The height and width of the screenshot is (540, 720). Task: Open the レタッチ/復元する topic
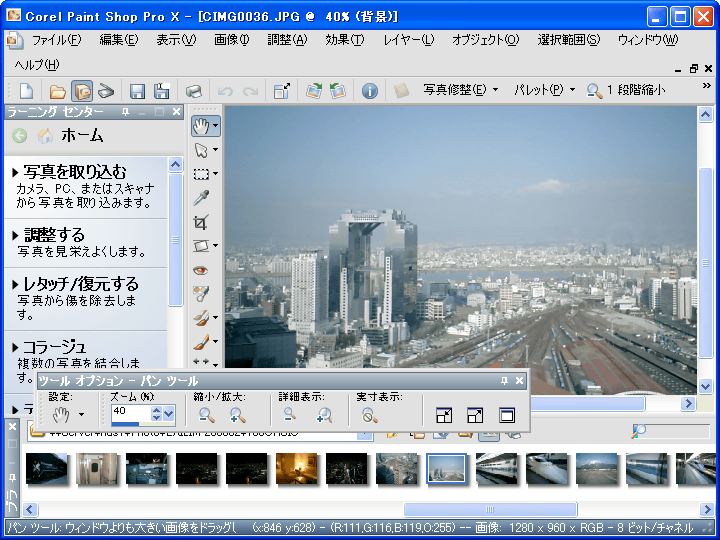pos(80,284)
